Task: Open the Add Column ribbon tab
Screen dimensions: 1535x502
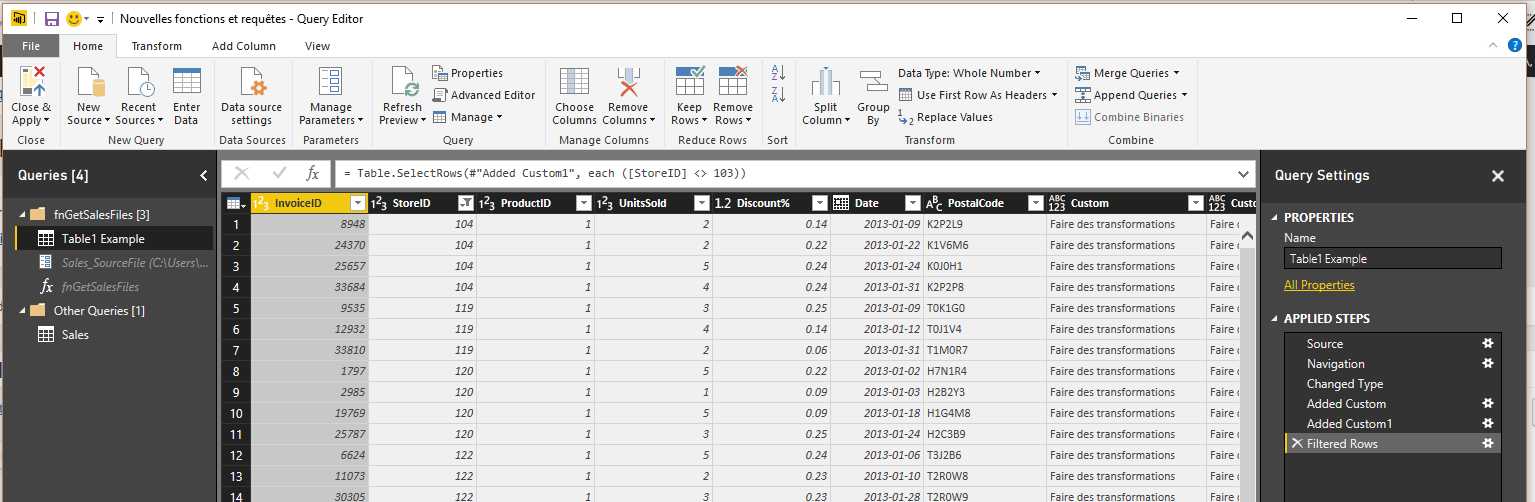Action: [243, 46]
